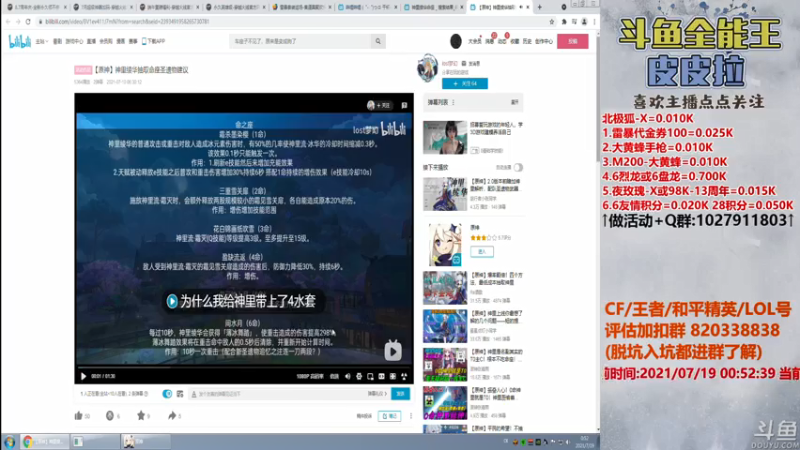The height and width of the screenshot is (450, 800).
Task: Expand the 主站 dropdown in header
Action: 42,41
